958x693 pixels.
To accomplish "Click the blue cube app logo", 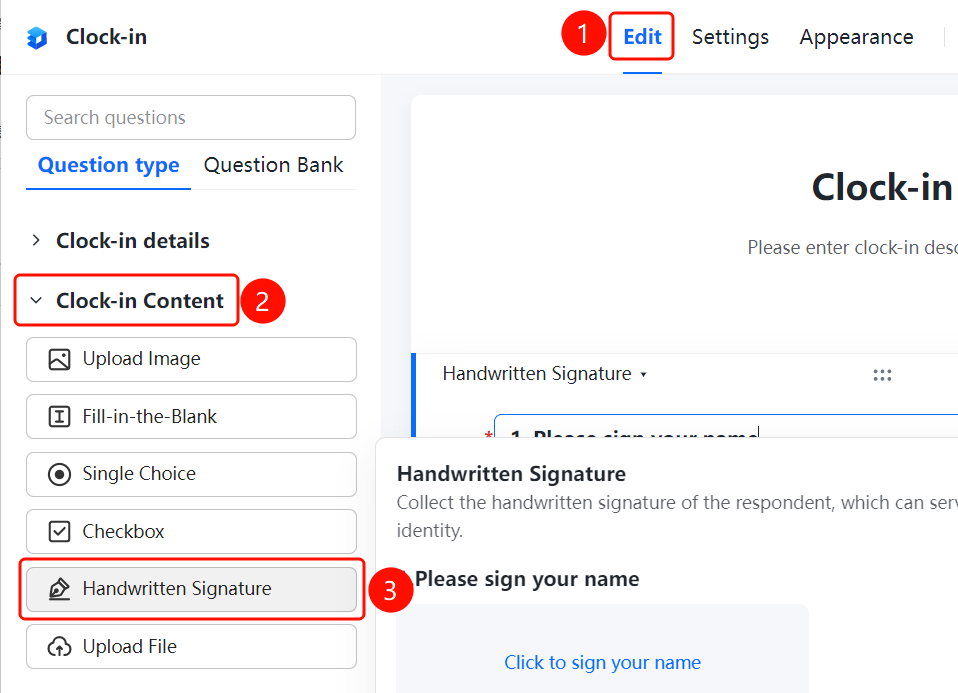I will coord(37,37).
